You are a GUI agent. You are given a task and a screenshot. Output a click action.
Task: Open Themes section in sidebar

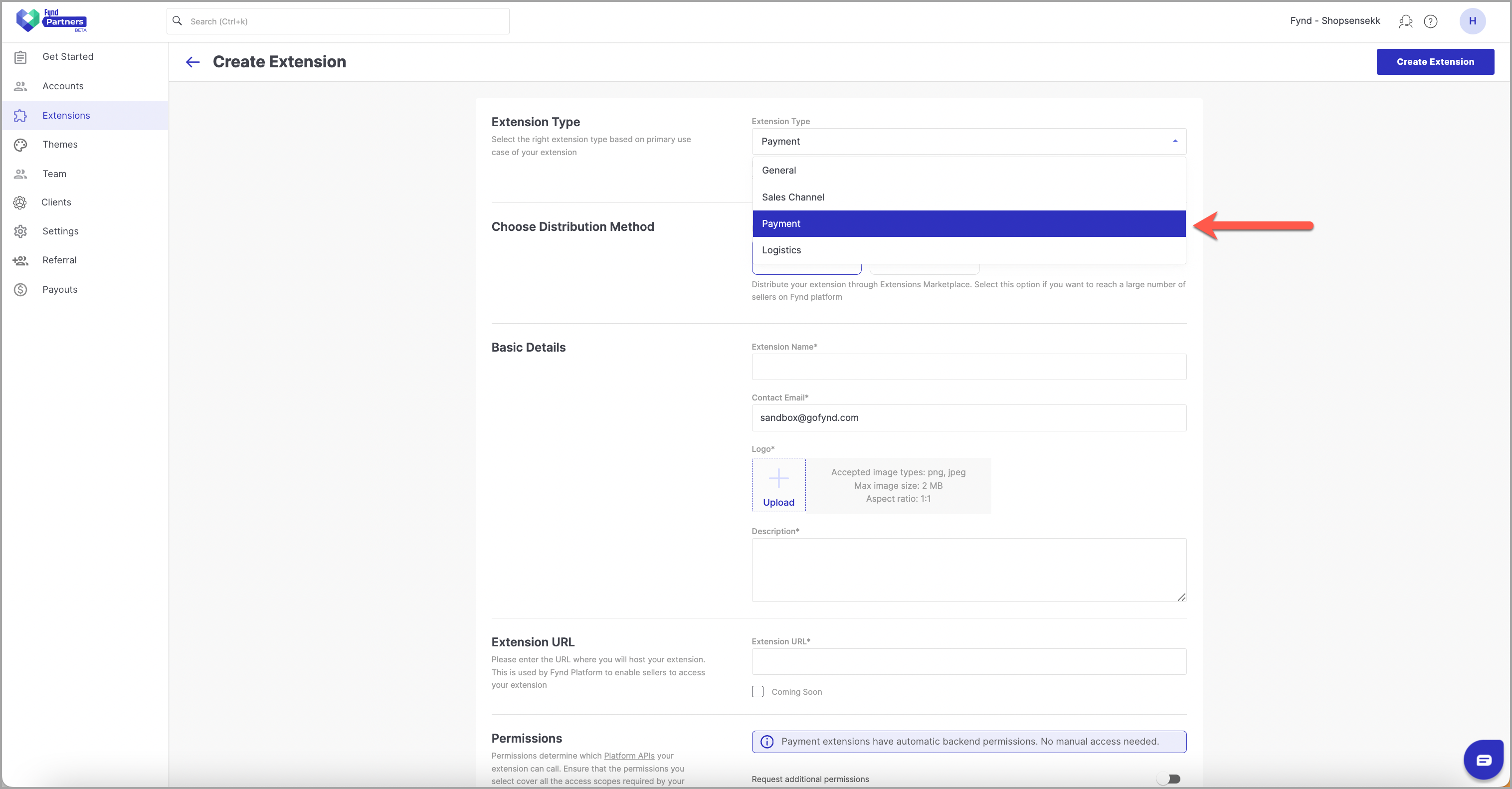tap(86, 145)
